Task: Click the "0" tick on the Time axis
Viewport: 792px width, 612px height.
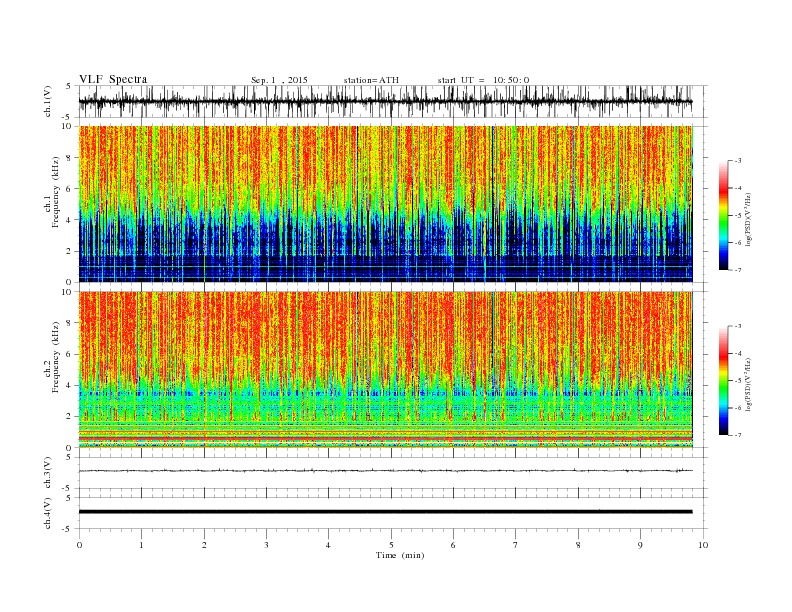Action: click(x=79, y=545)
